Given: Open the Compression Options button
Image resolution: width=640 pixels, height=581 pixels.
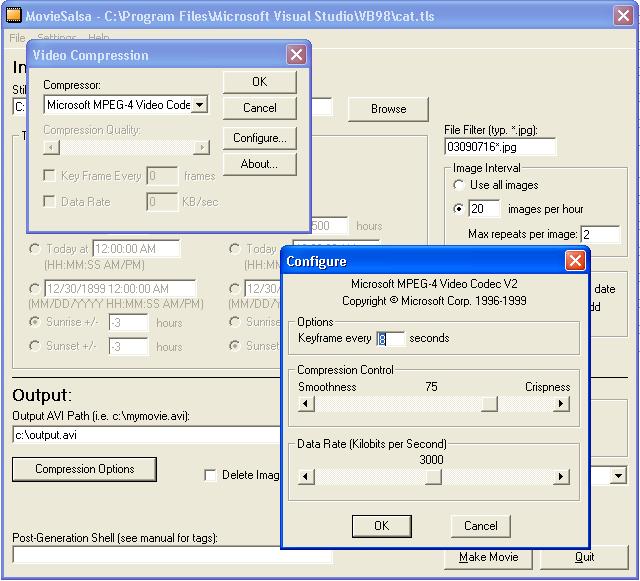Looking at the screenshot, I should pyautogui.click(x=85, y=469).
